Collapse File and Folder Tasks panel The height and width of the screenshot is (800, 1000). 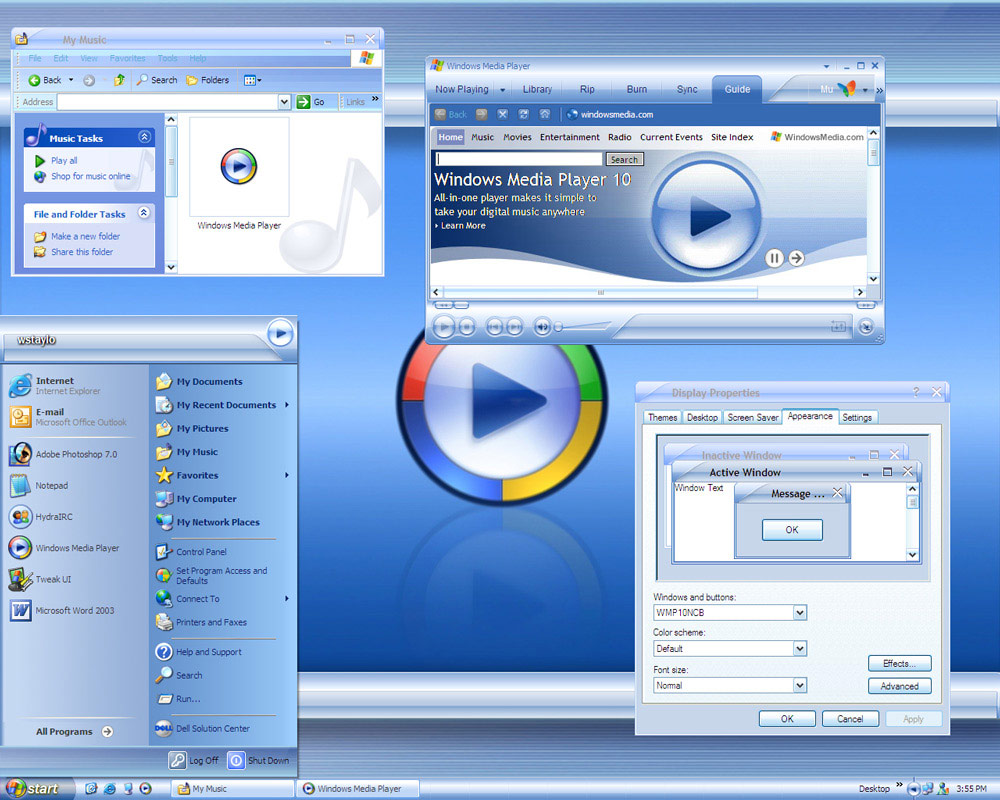pyautogui.click(x=145, y=212)
